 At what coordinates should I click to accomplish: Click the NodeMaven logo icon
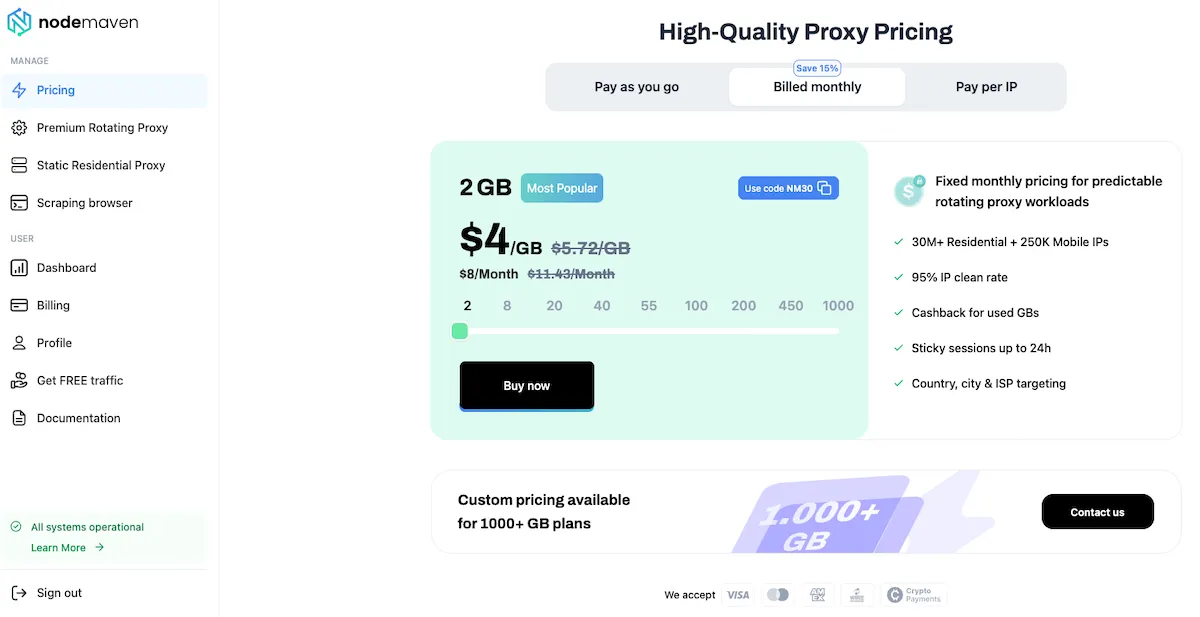tap(20, 22)
